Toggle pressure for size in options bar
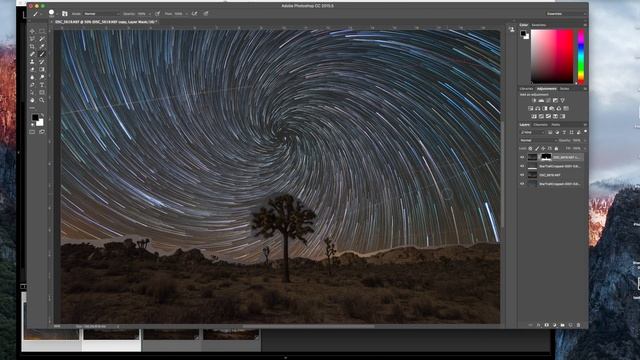Image resolution: width=640 pixels, height=360 pixels. pos(206,13)
